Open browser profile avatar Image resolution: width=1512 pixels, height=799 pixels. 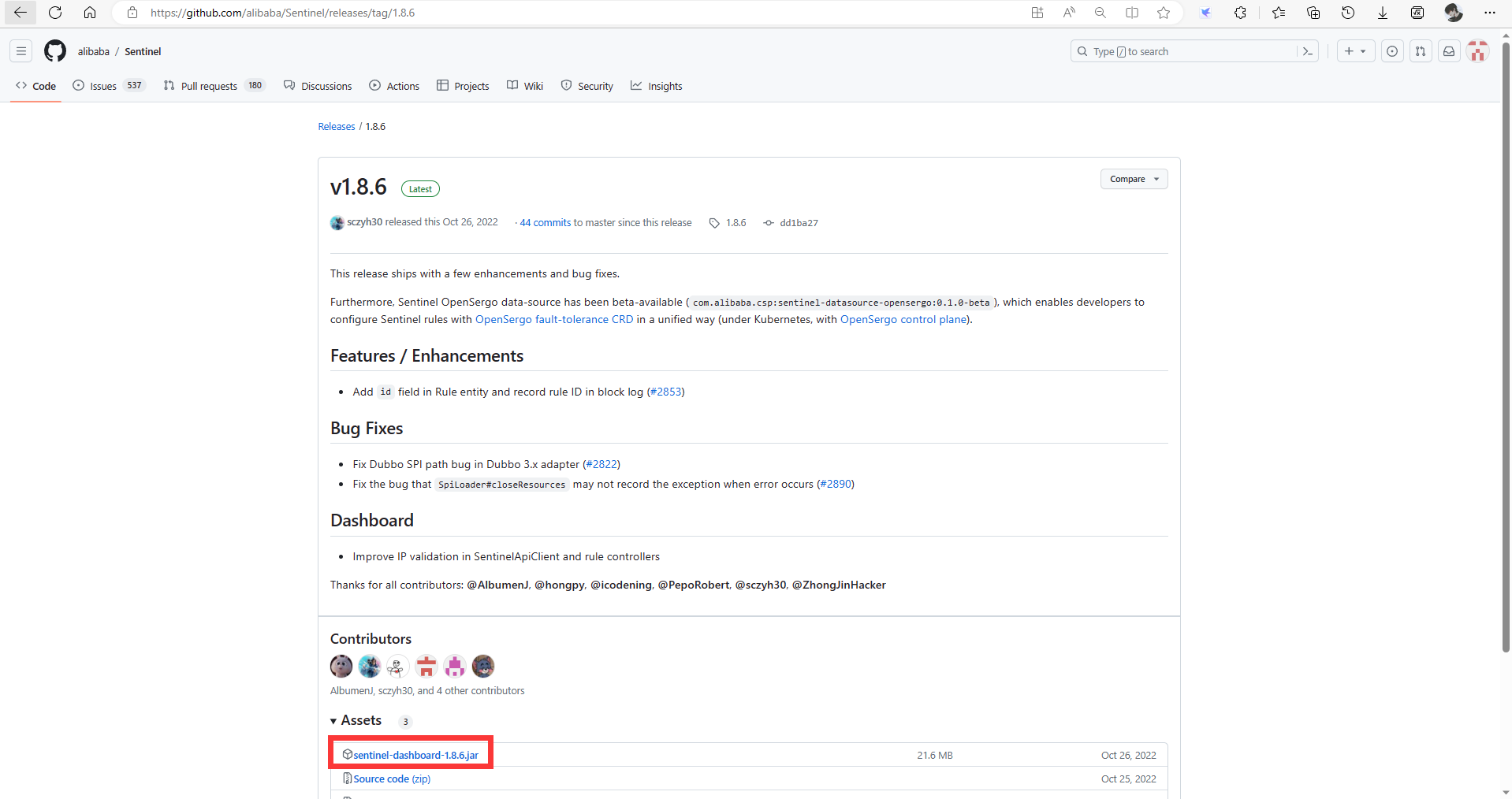1454,13
